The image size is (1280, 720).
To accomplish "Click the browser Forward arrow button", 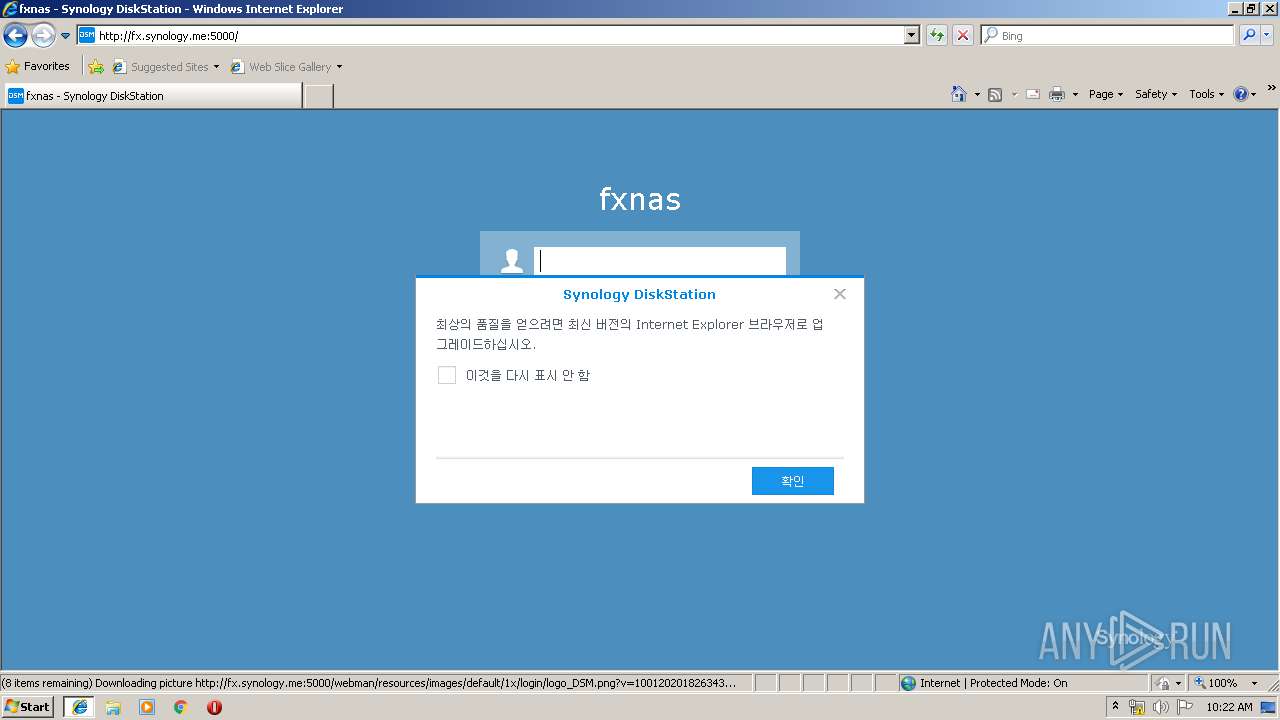I will 43,36.
